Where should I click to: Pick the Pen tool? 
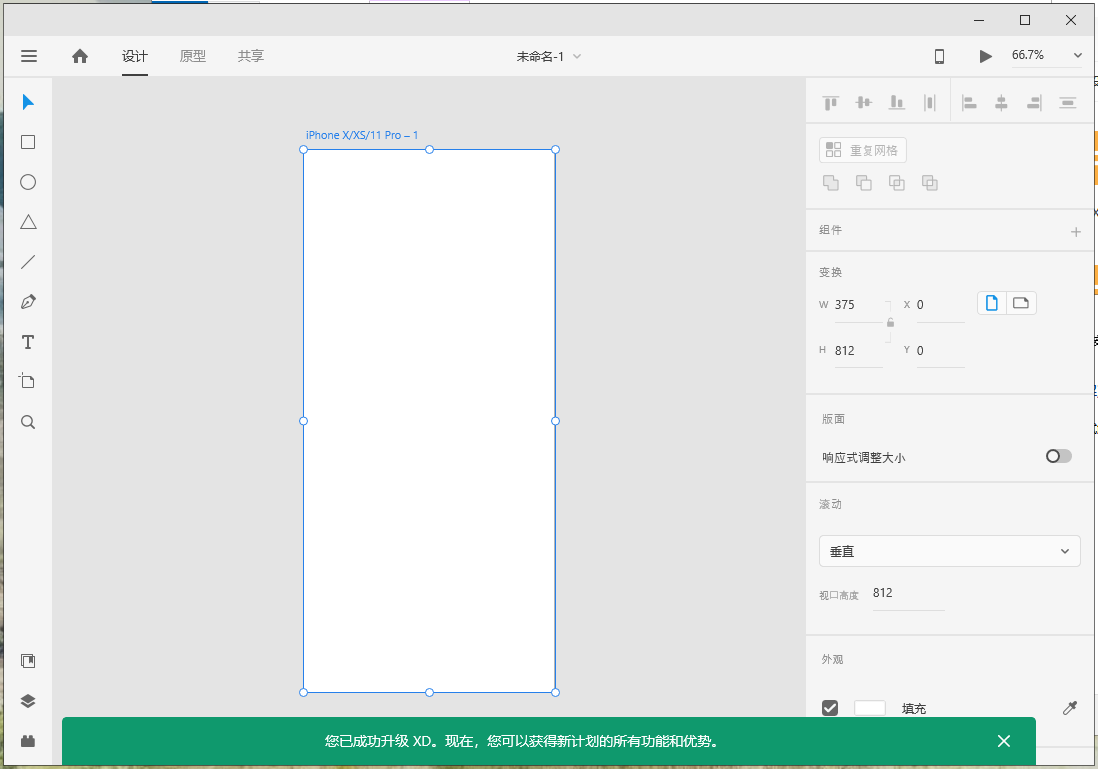(28, 302)
